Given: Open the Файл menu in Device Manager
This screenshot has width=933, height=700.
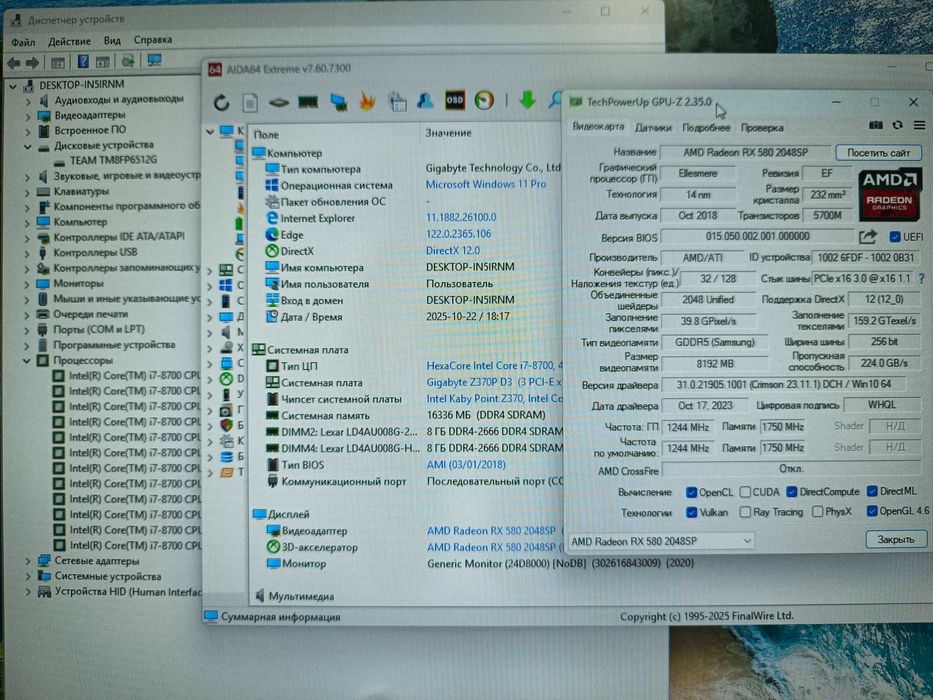Looking at the screenshot, I should pyautogui.click(x=23, y=42).
